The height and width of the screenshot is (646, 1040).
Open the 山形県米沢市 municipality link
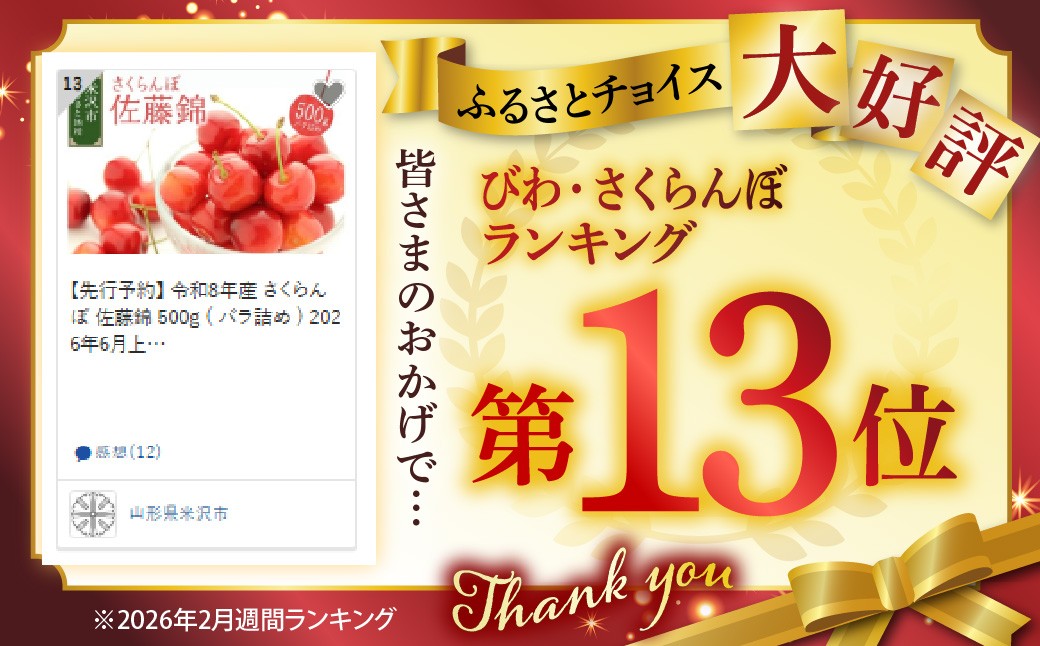[178, 513]
